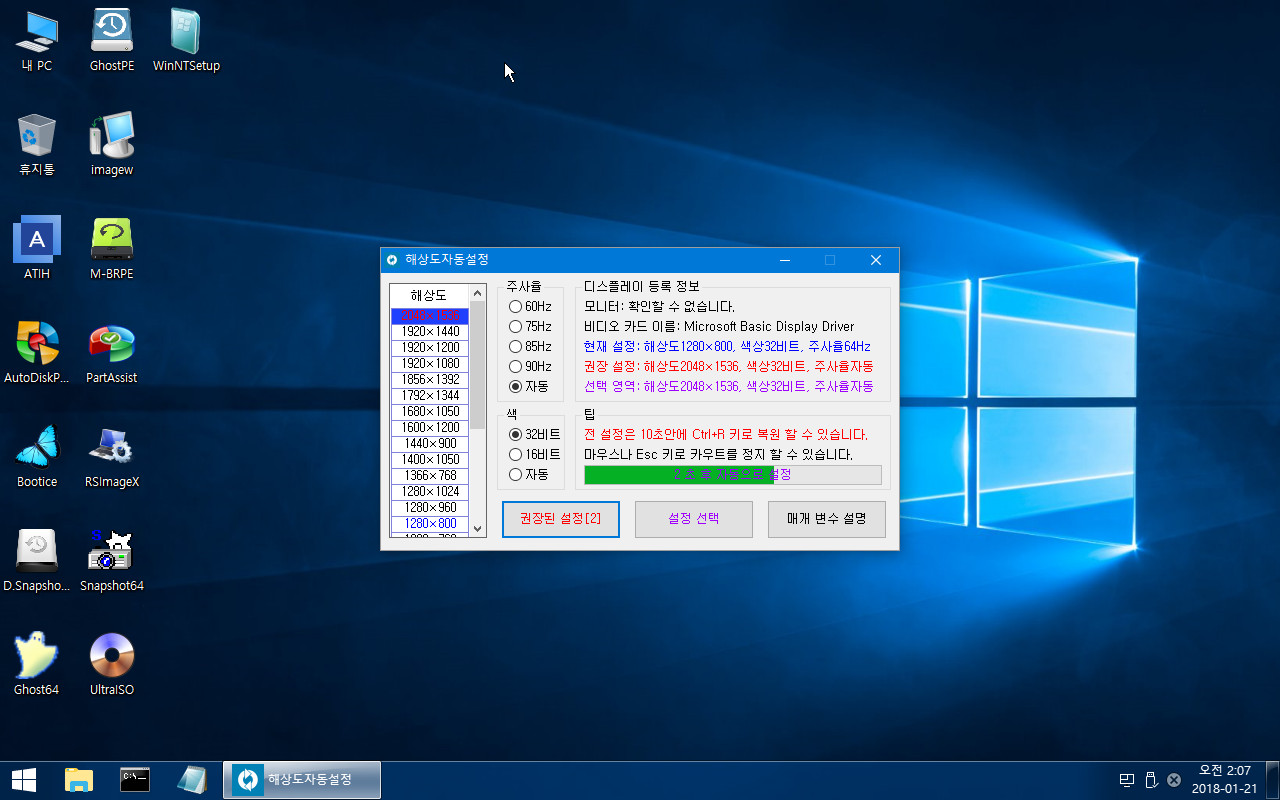Image resolution: width=1280 pixels, height=800 pixels.
Task: Select the 32비트 color option
Action: [x=535, y=434]
